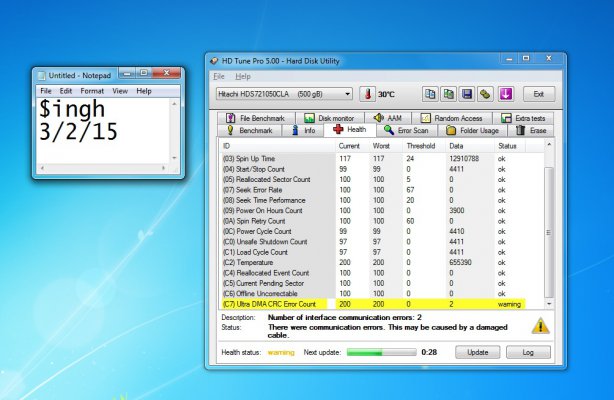
Task: Click the SMART list scroll down arrow
Action: click(x=549, y=304)
